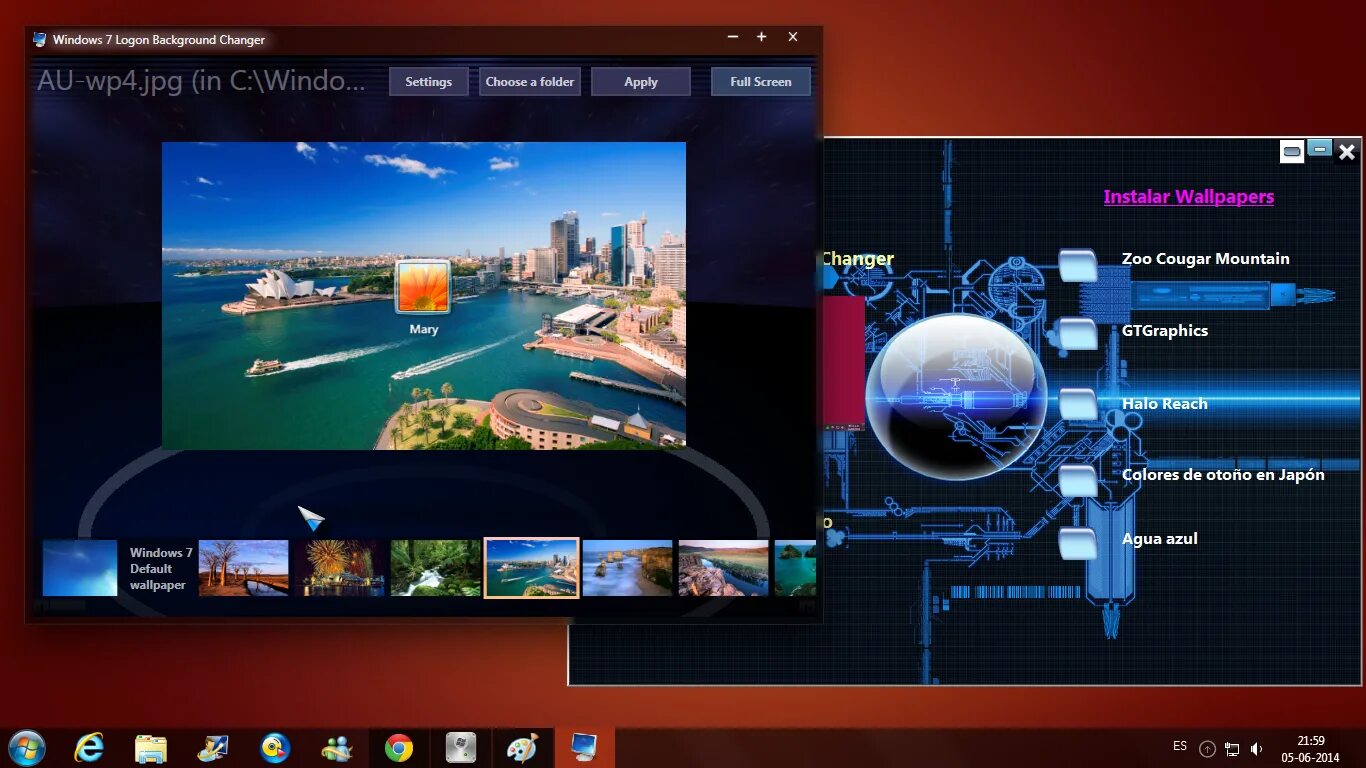This screenshot has height=768, width=1366.
Task: Click the blue disc bird taskbar icon
Action: [x=275, y=748]
